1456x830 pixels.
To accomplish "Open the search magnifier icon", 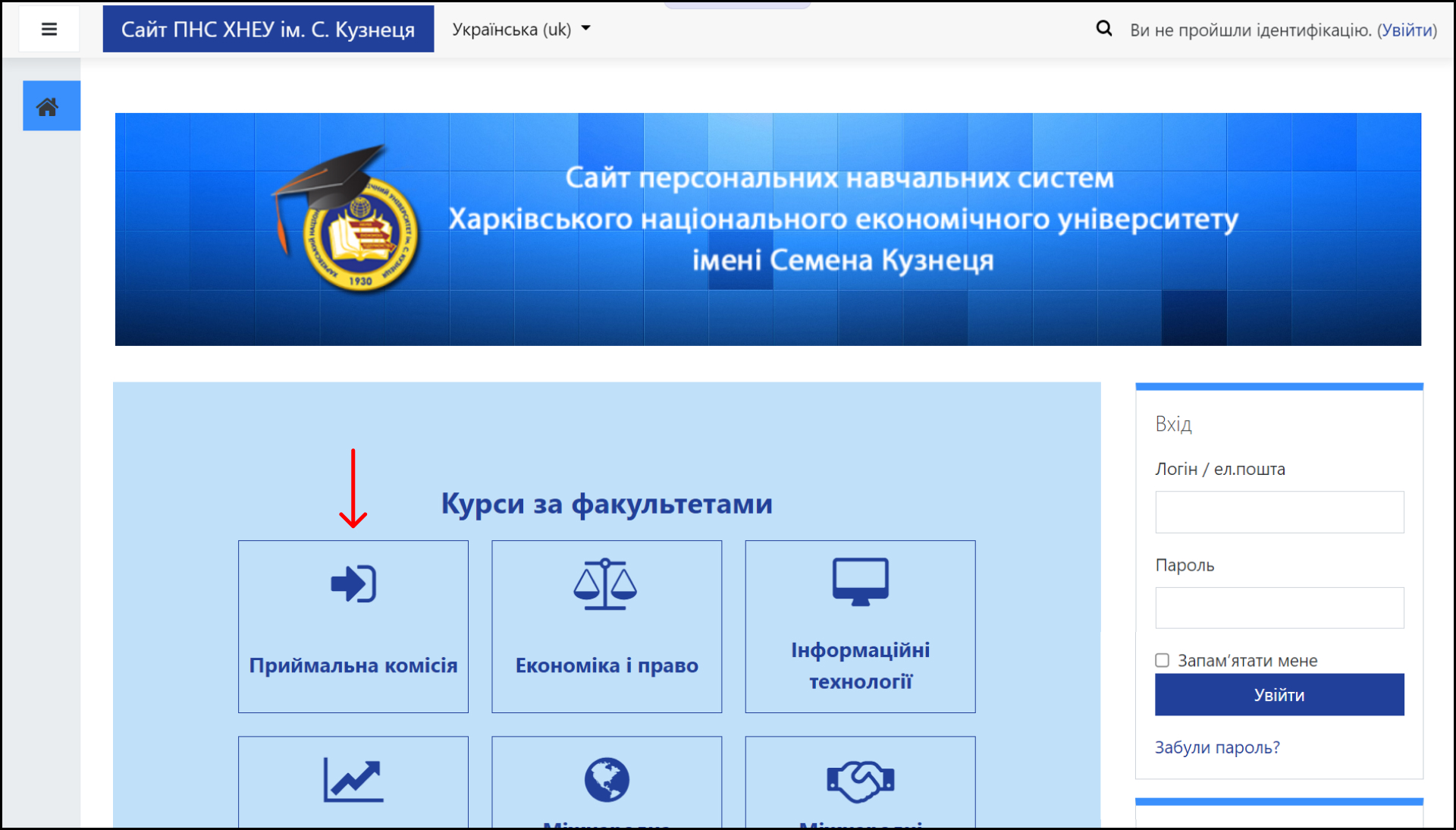I will pos(1104,29).
